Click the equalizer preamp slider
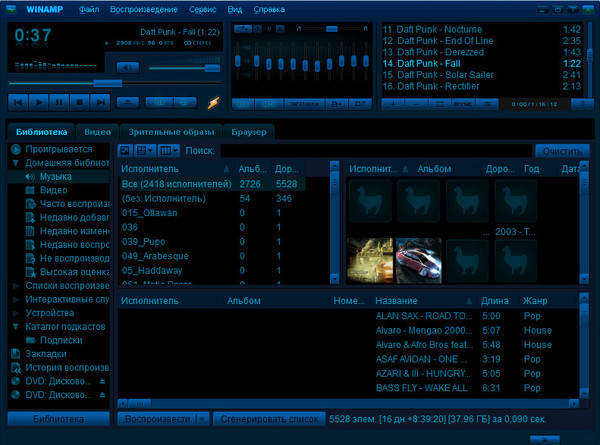Image resolution: width=600 pixels, height=445 pixels. coord(238,60)
